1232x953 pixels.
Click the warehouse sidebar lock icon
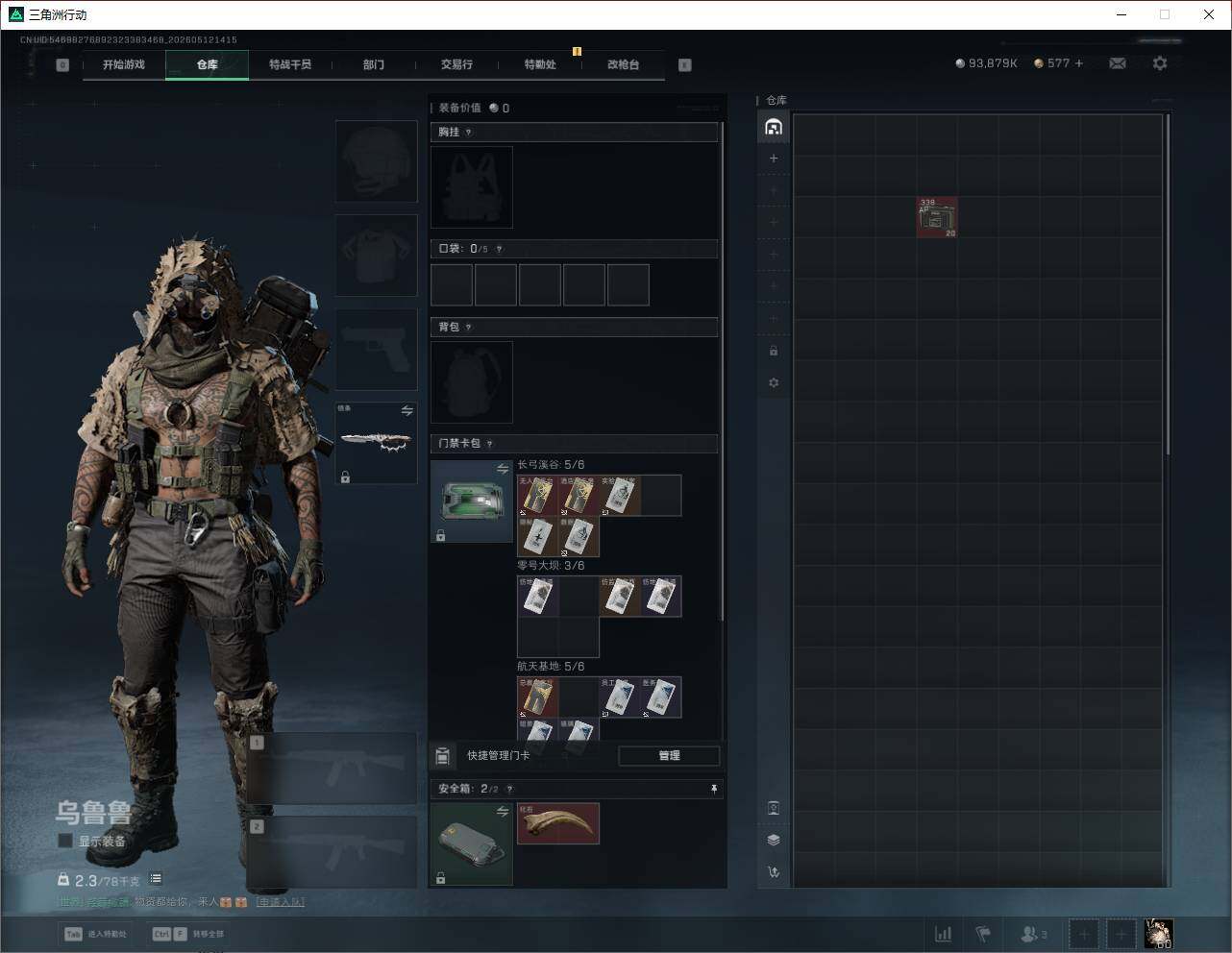[774, 351]
